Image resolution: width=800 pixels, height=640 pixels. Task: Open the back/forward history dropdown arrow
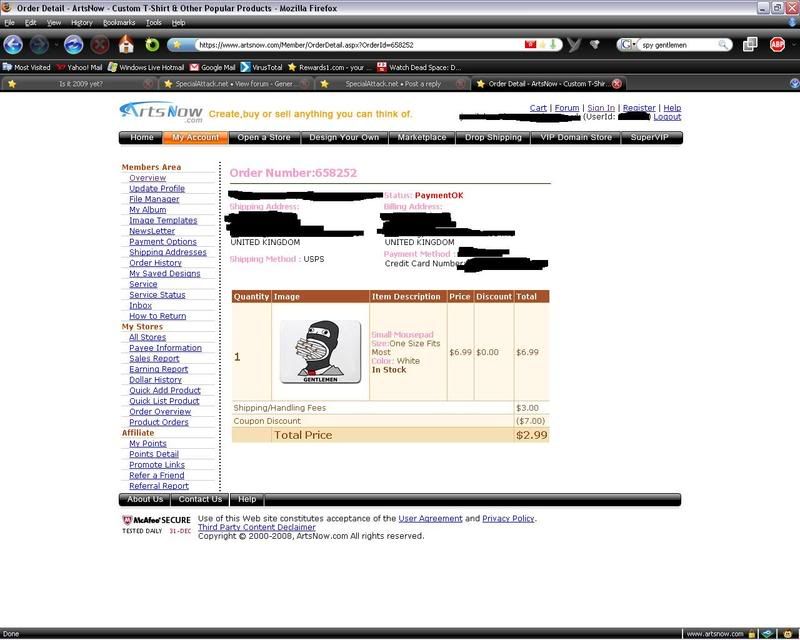(56, 45)
